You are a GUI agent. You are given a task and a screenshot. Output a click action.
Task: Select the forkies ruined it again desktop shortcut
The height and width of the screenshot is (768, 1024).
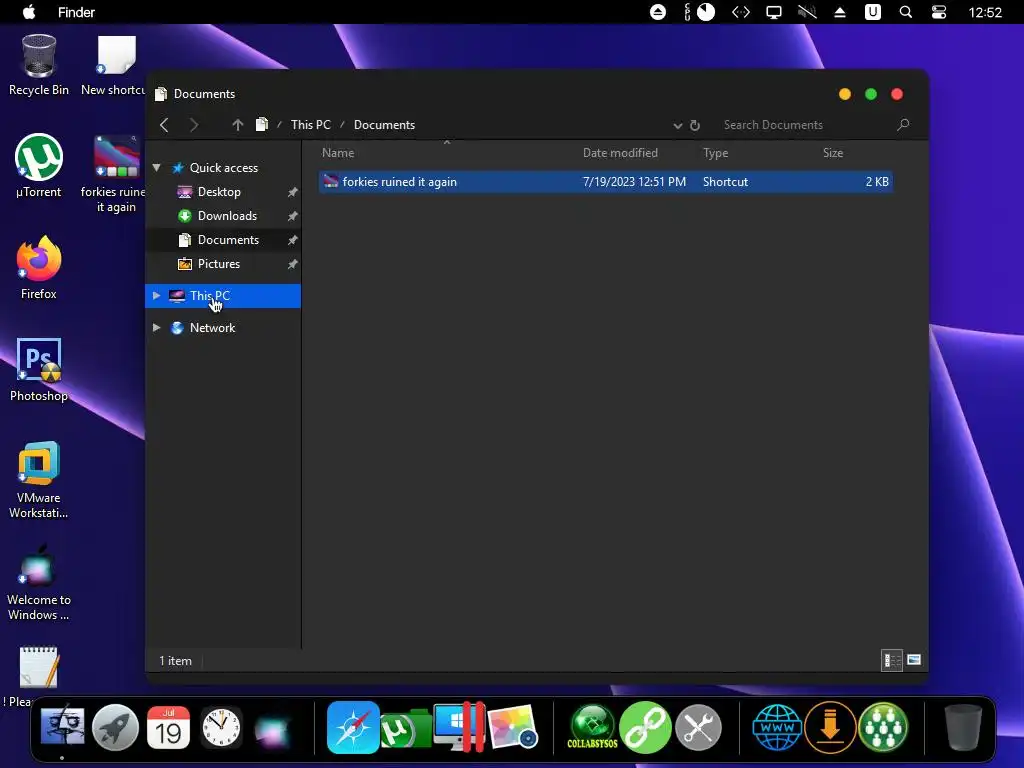click(115, 174)
